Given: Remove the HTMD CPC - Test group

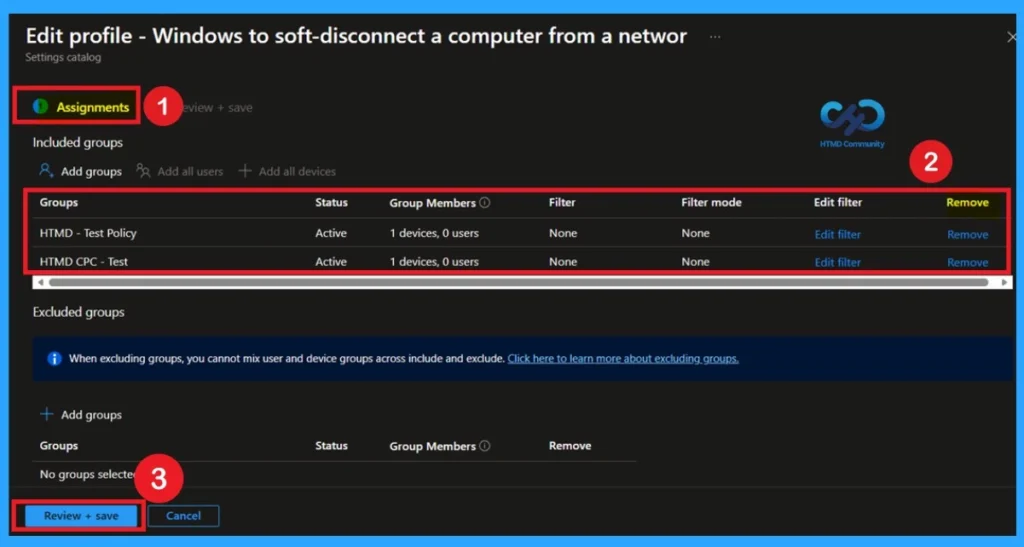Looking at the screenshot, I should (x=967, y=262).
